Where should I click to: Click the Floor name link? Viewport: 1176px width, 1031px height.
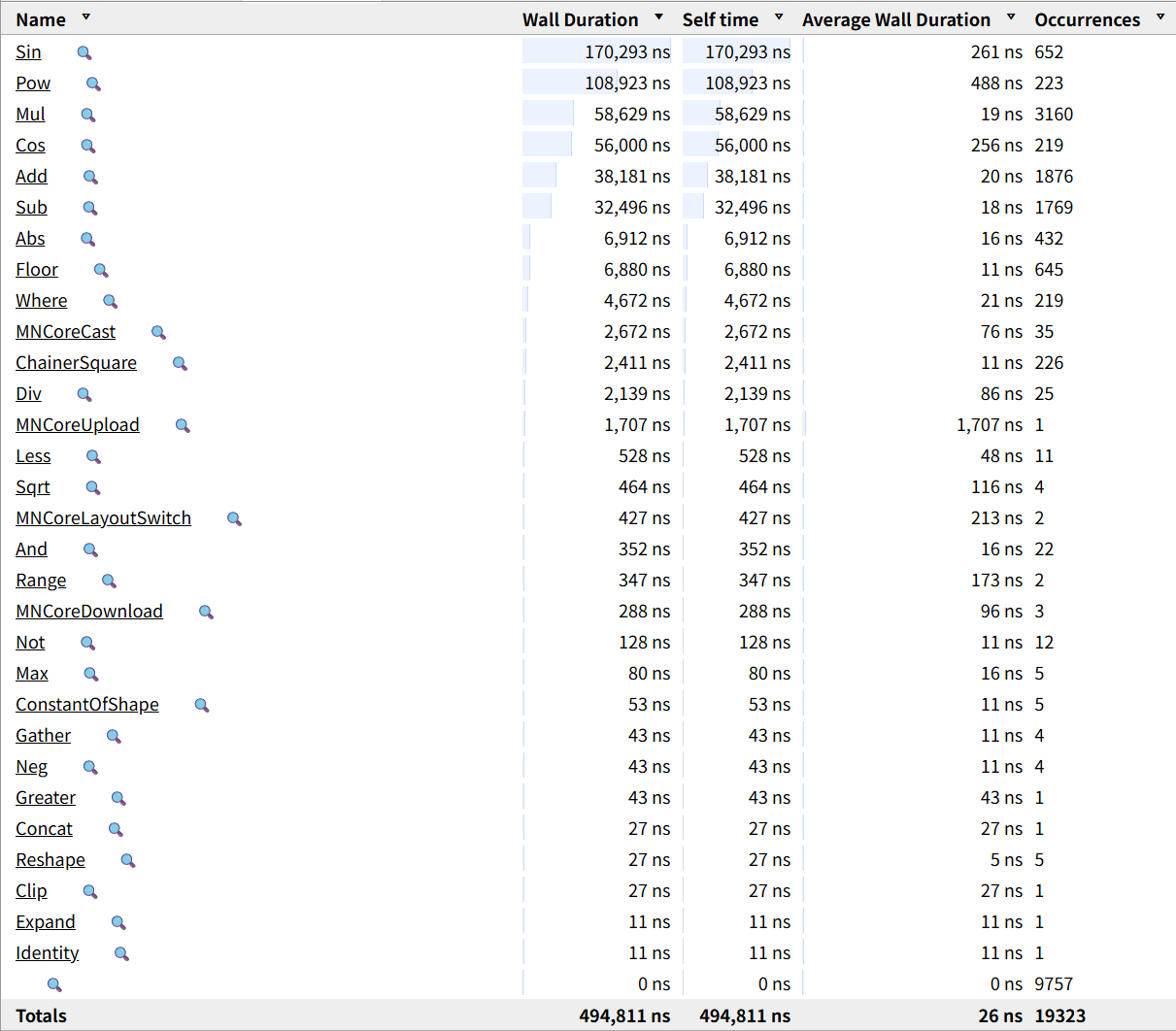click(x=37, y=270)
